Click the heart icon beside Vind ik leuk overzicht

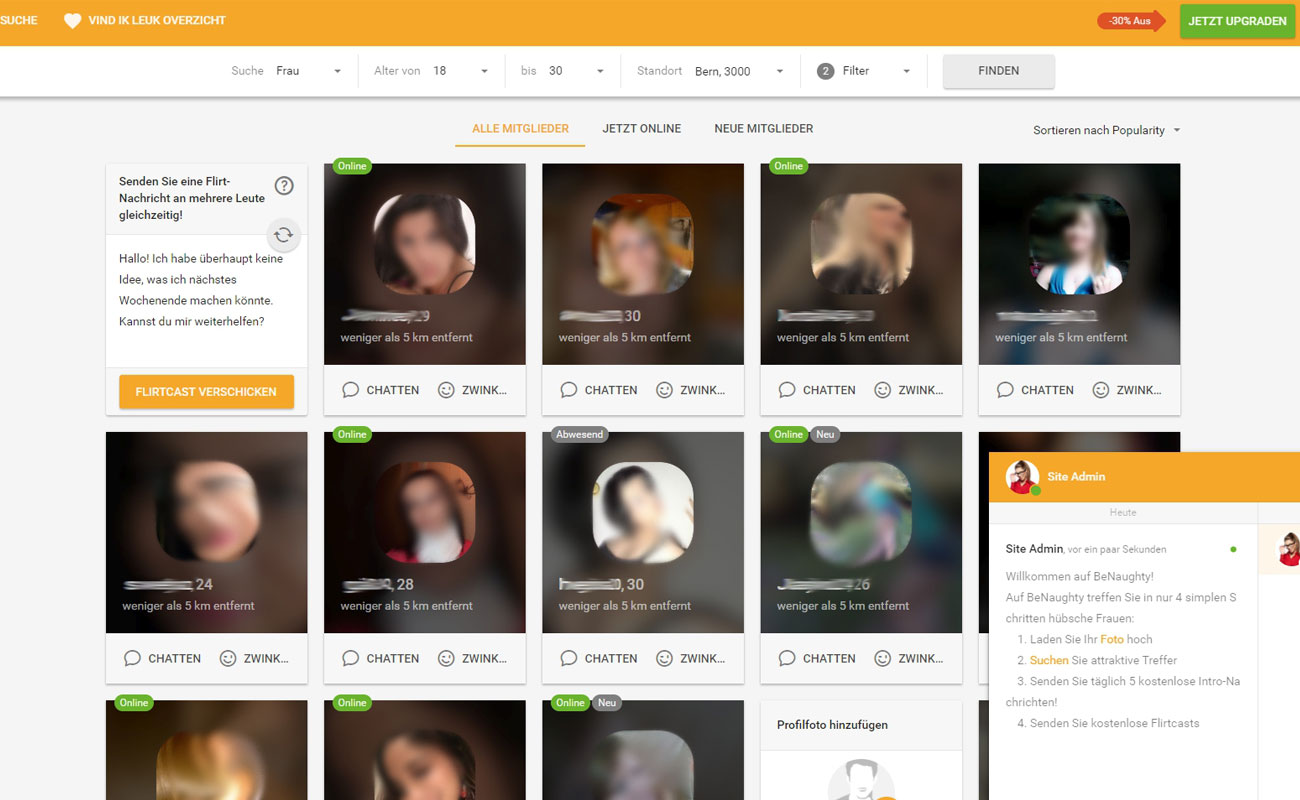[x=72, y=21]
